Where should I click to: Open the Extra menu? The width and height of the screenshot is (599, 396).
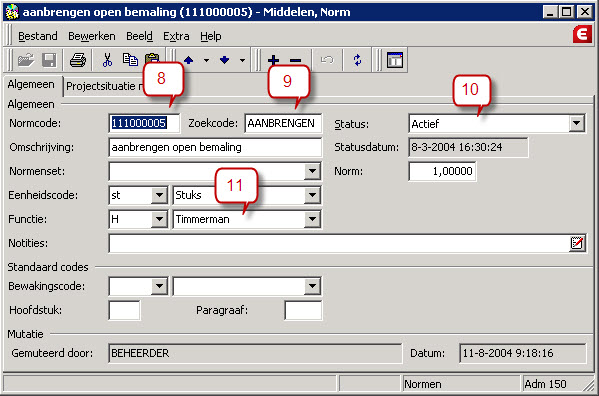click(x=176, y=36)
